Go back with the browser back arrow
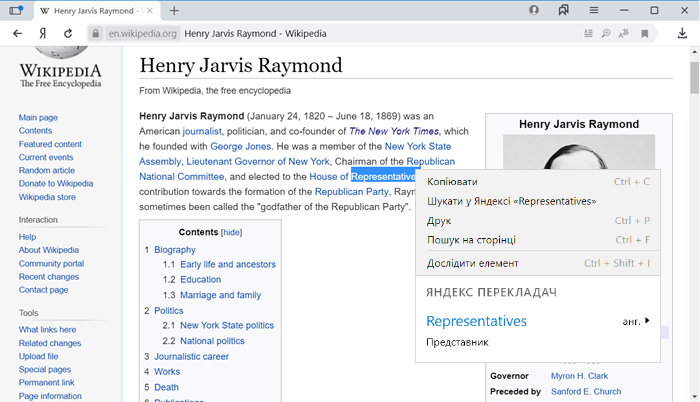The height and width of the screenshot is (402, 700). [17, 34]
